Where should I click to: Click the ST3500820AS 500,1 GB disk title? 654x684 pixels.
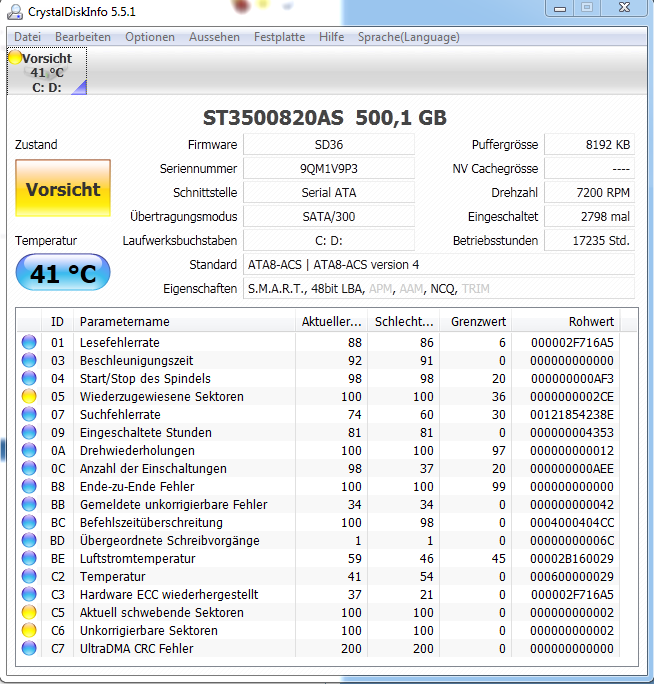click(x=325, y=117)
